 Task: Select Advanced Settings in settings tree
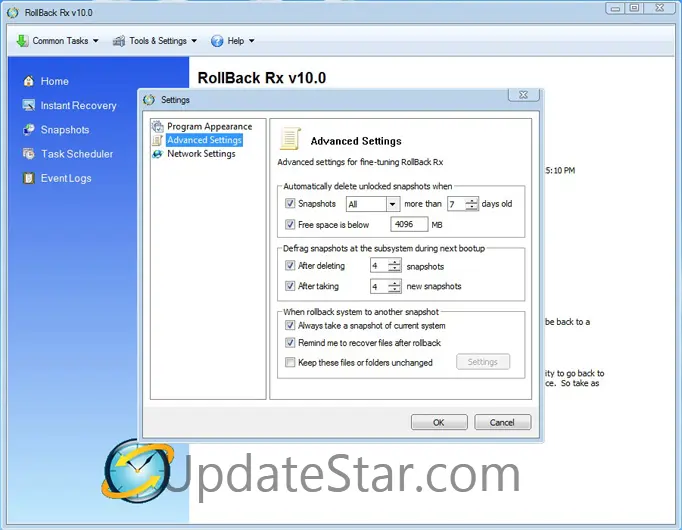[x=204, y=140]
